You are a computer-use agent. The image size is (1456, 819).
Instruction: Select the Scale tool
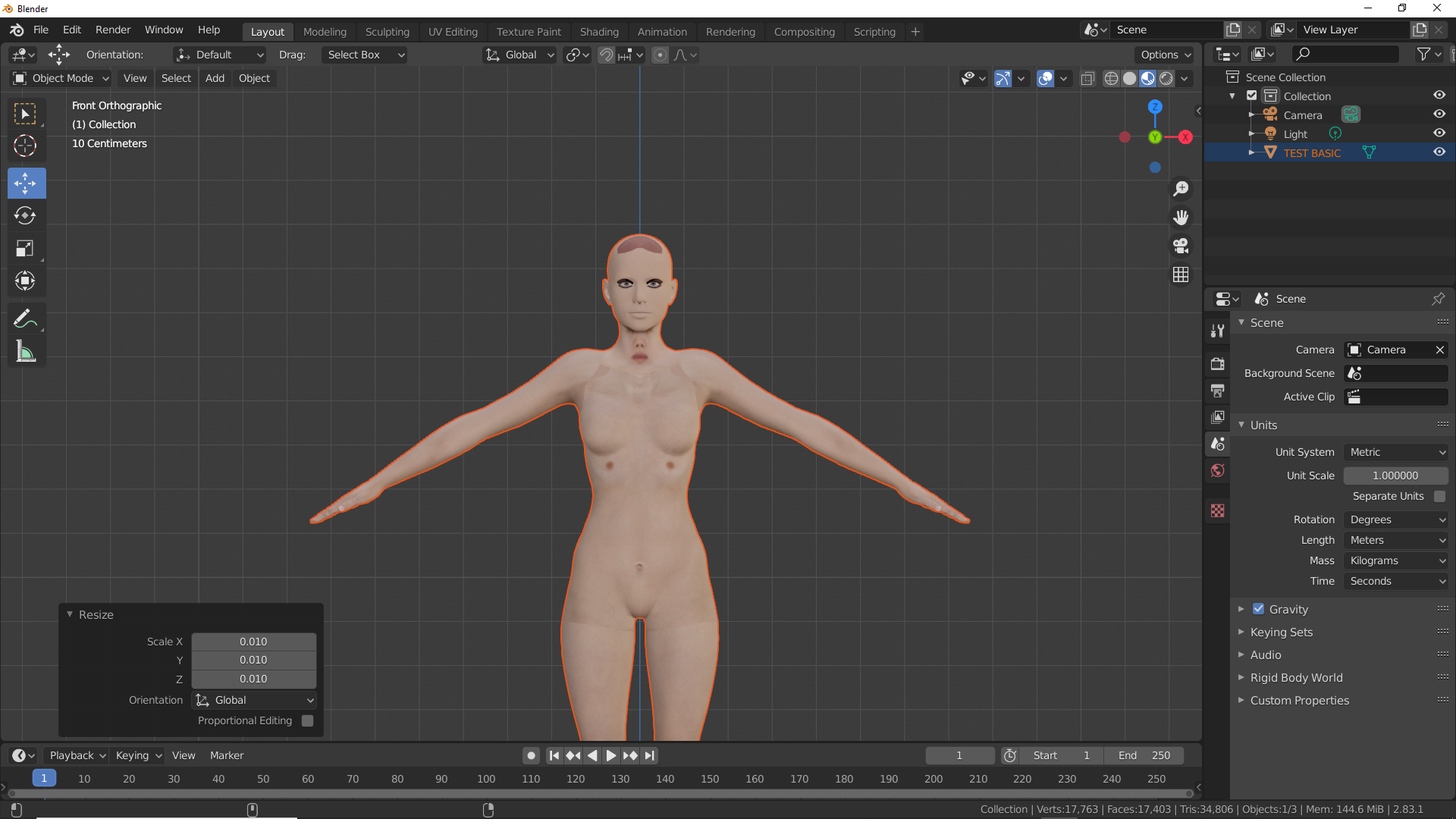coord(26,248)
